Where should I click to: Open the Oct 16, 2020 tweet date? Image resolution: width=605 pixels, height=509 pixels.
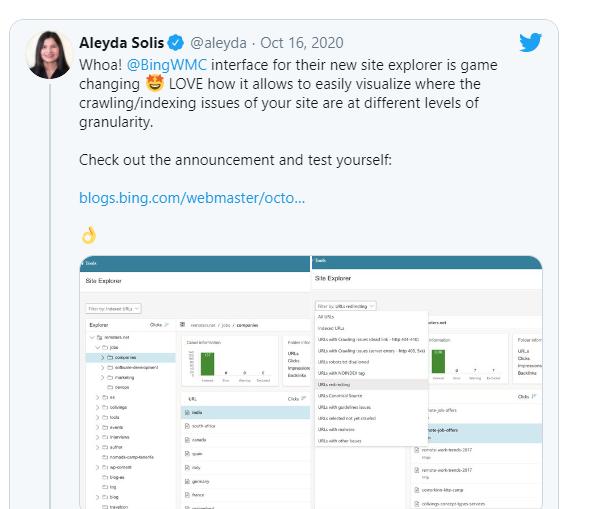(x=302, y=42)
